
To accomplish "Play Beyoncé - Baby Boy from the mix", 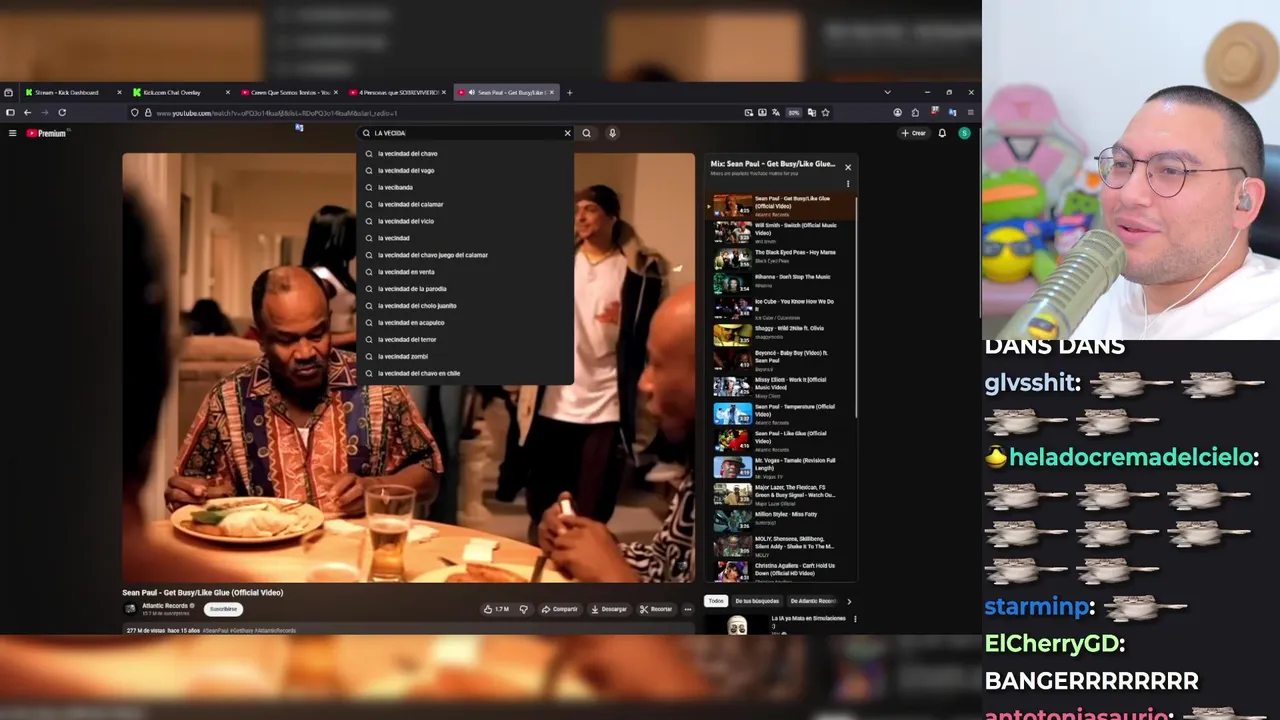I will pyautogui.click(x=781, y=360).
